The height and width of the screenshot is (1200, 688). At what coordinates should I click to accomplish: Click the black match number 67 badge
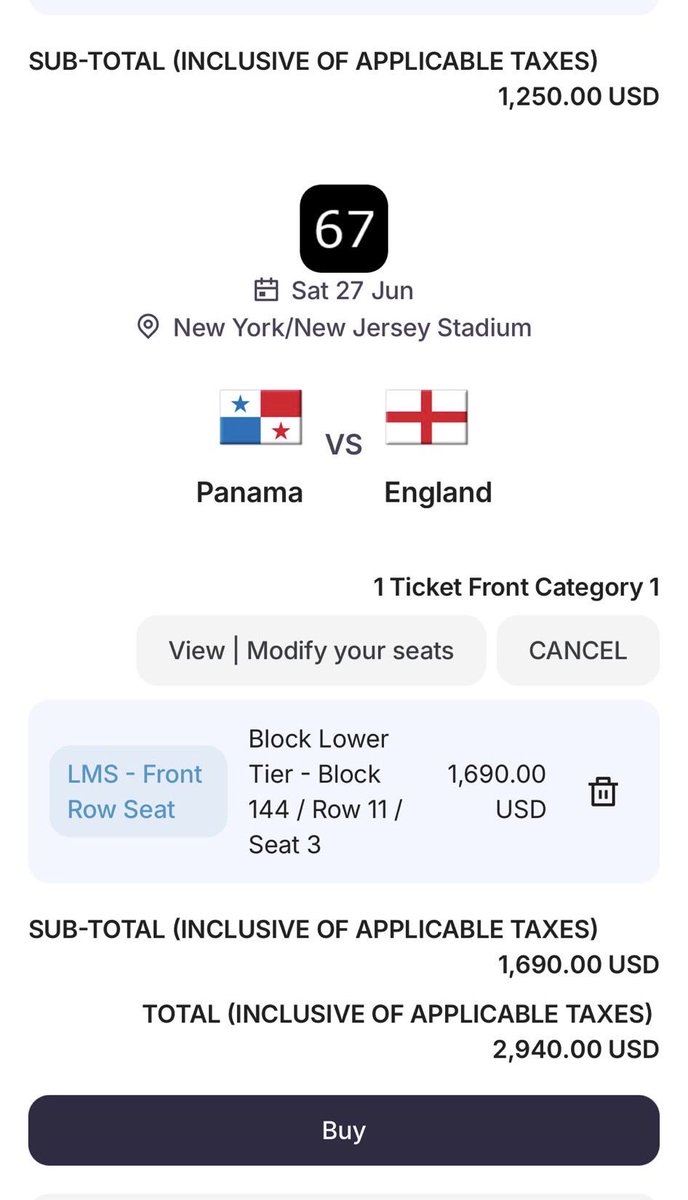click(x=344, y=228)
